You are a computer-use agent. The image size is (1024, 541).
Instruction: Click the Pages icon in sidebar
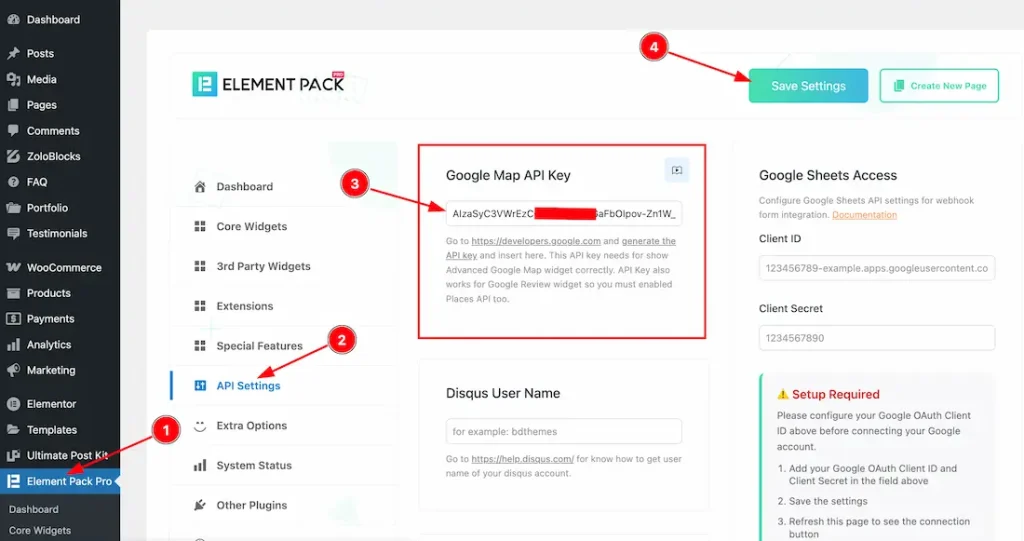[13, 105]
